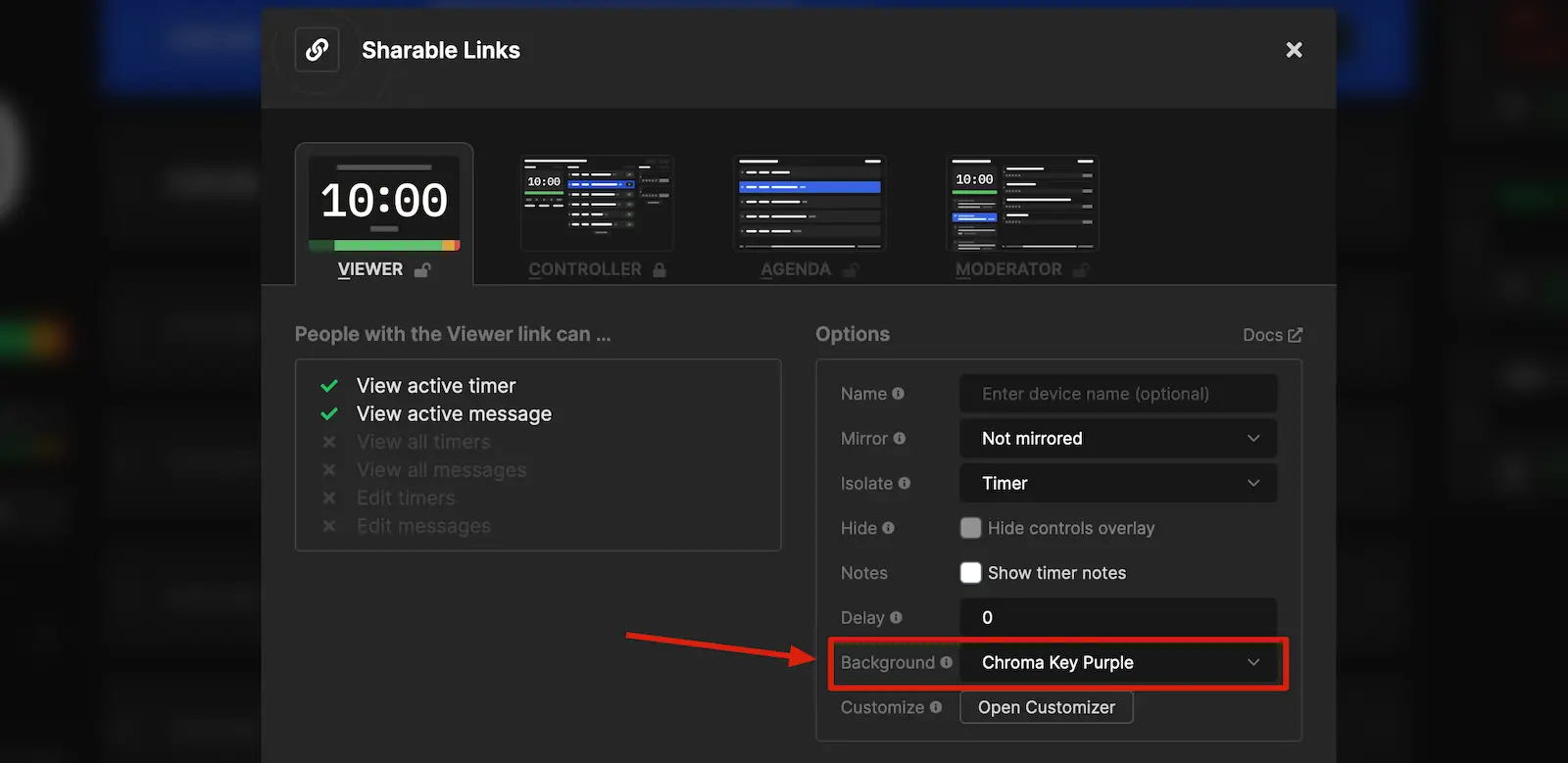Click the 'View all messages' text
This screenshot has height=763, width=1568.
coord(441,470)
